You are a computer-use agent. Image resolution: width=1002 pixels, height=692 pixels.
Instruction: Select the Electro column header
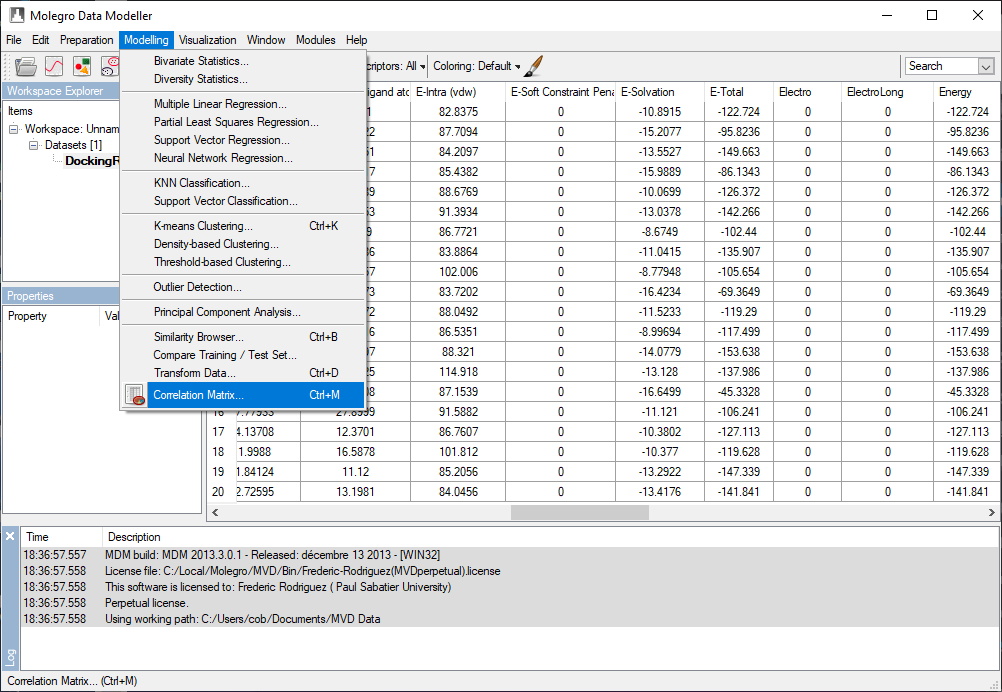pos(807,92)
